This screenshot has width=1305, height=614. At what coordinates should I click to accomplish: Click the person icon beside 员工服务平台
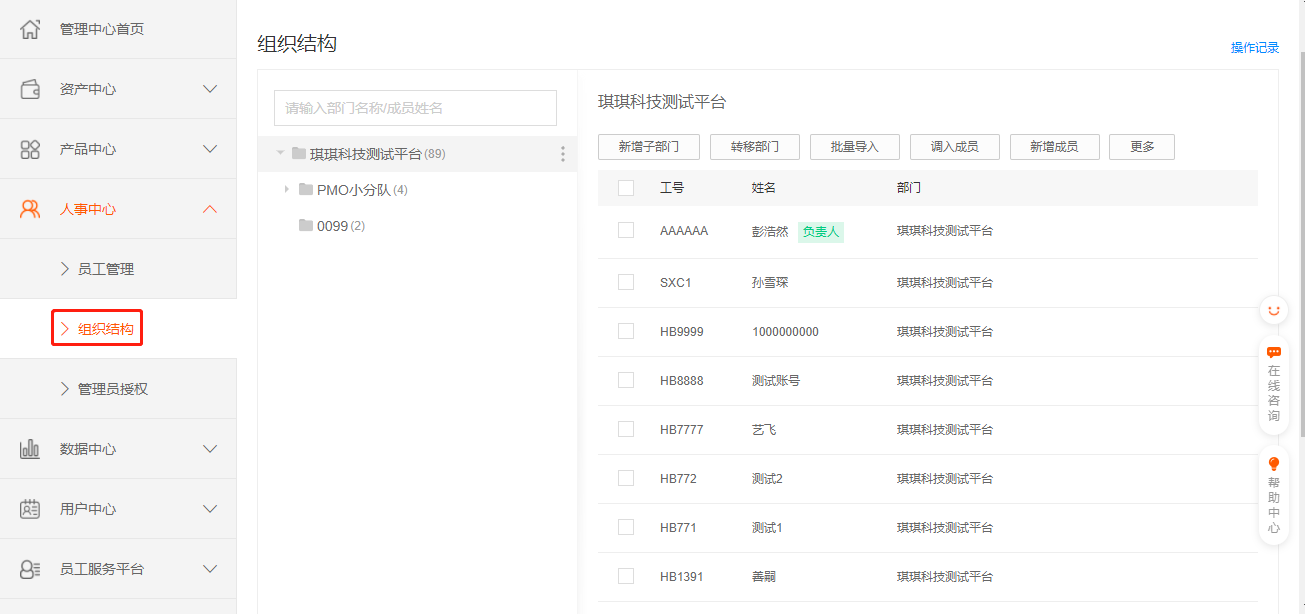tap(30, 569)
